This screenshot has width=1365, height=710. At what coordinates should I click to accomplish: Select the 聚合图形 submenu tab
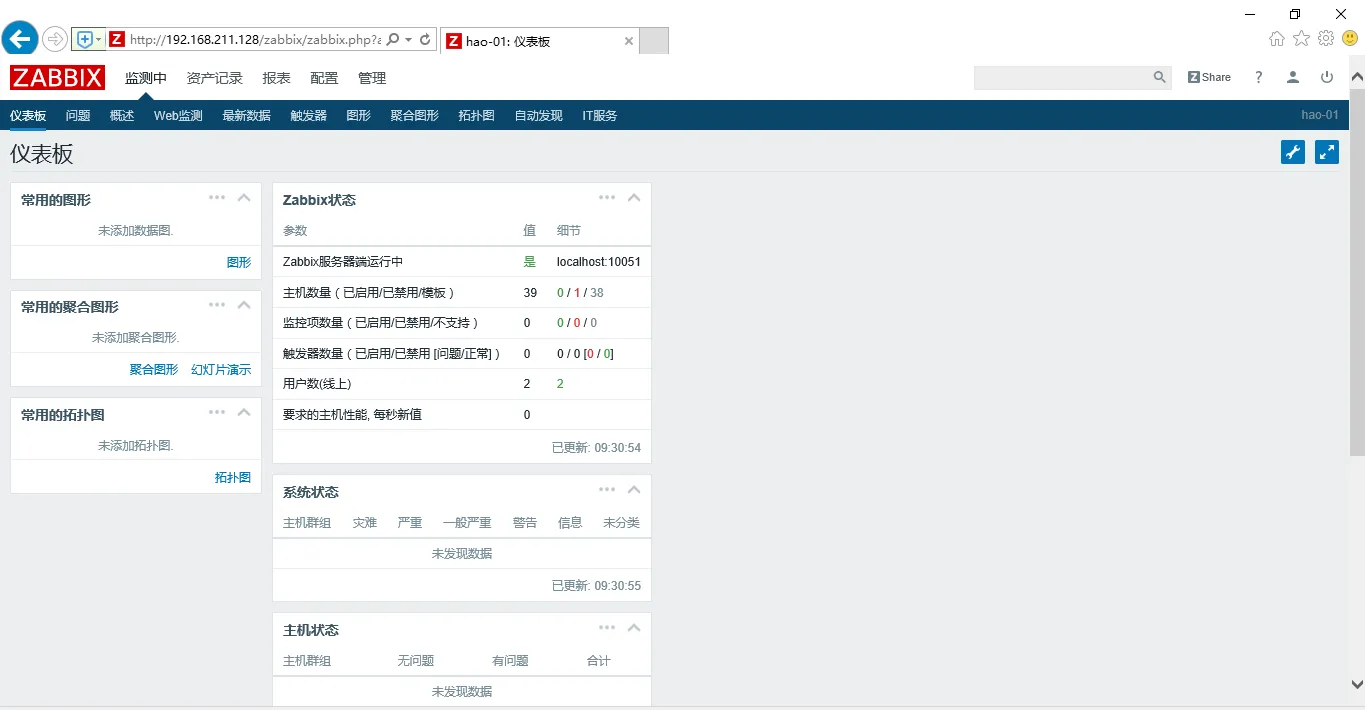pos(415,116)
